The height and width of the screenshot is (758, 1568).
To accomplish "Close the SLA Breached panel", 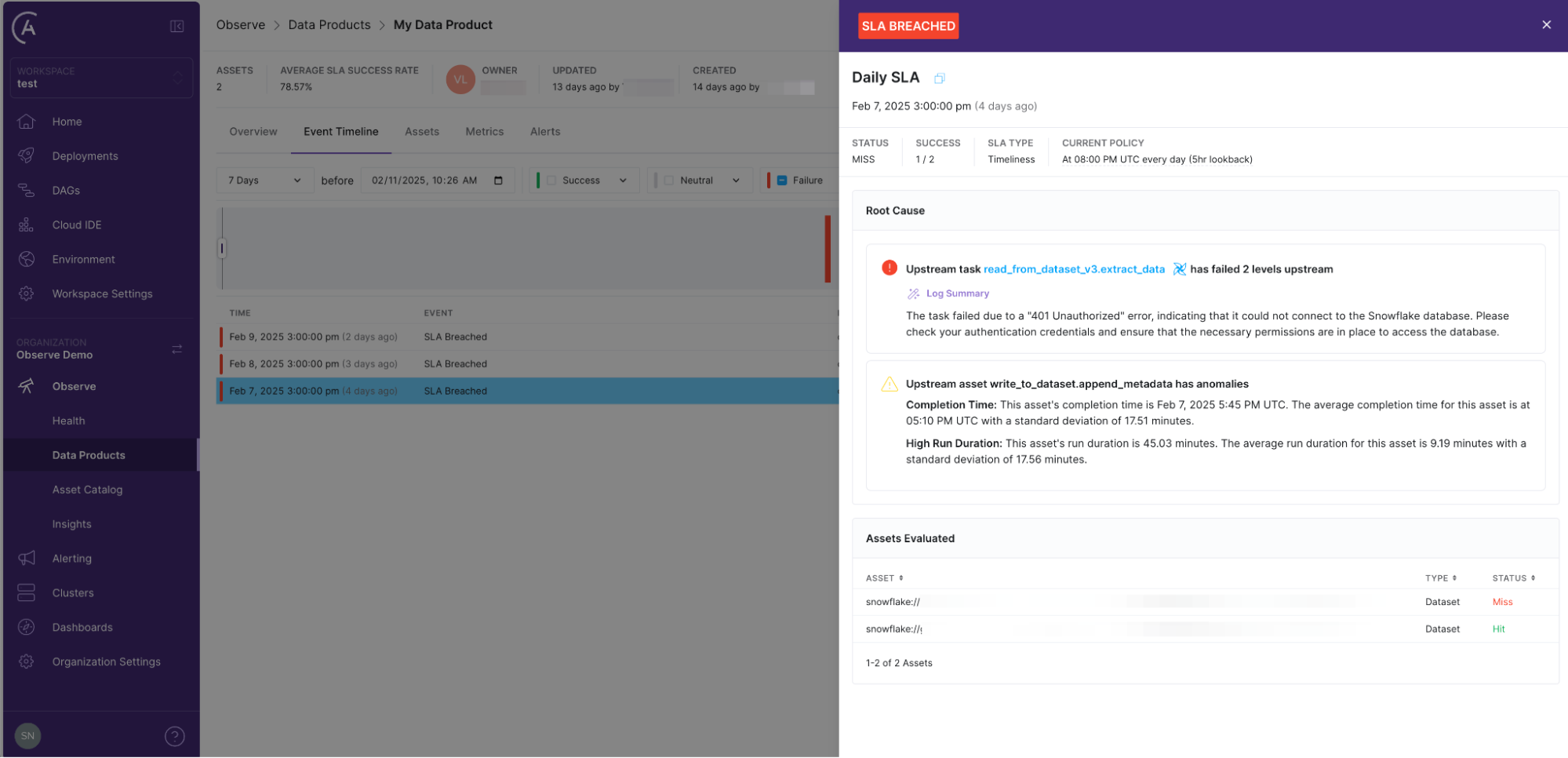I will (x=1546, y=25).
